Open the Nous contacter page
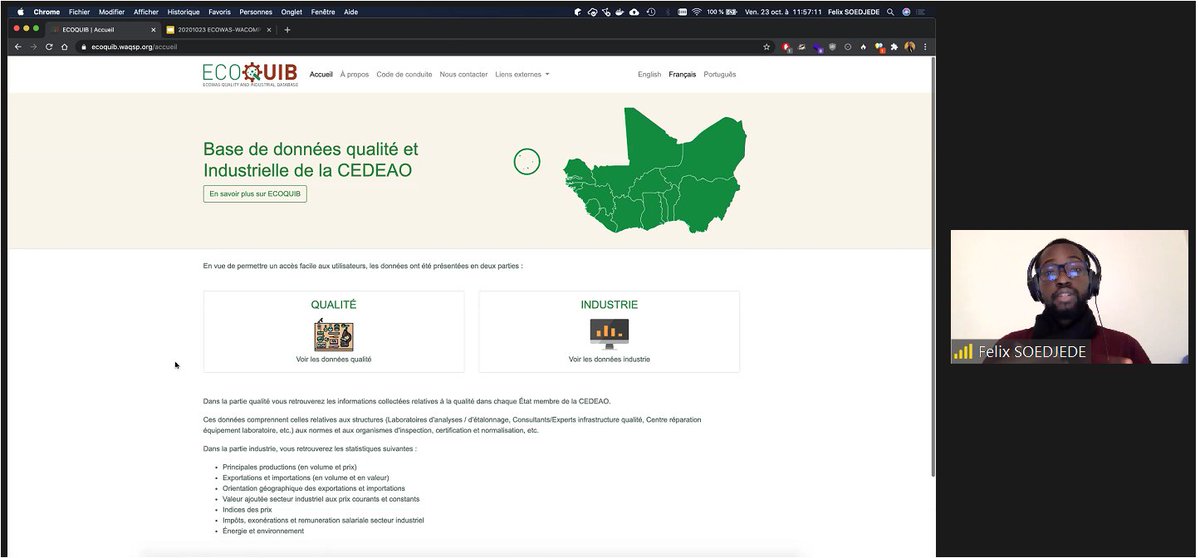This screenshot has width=1200, height=558. click(464, 74)
